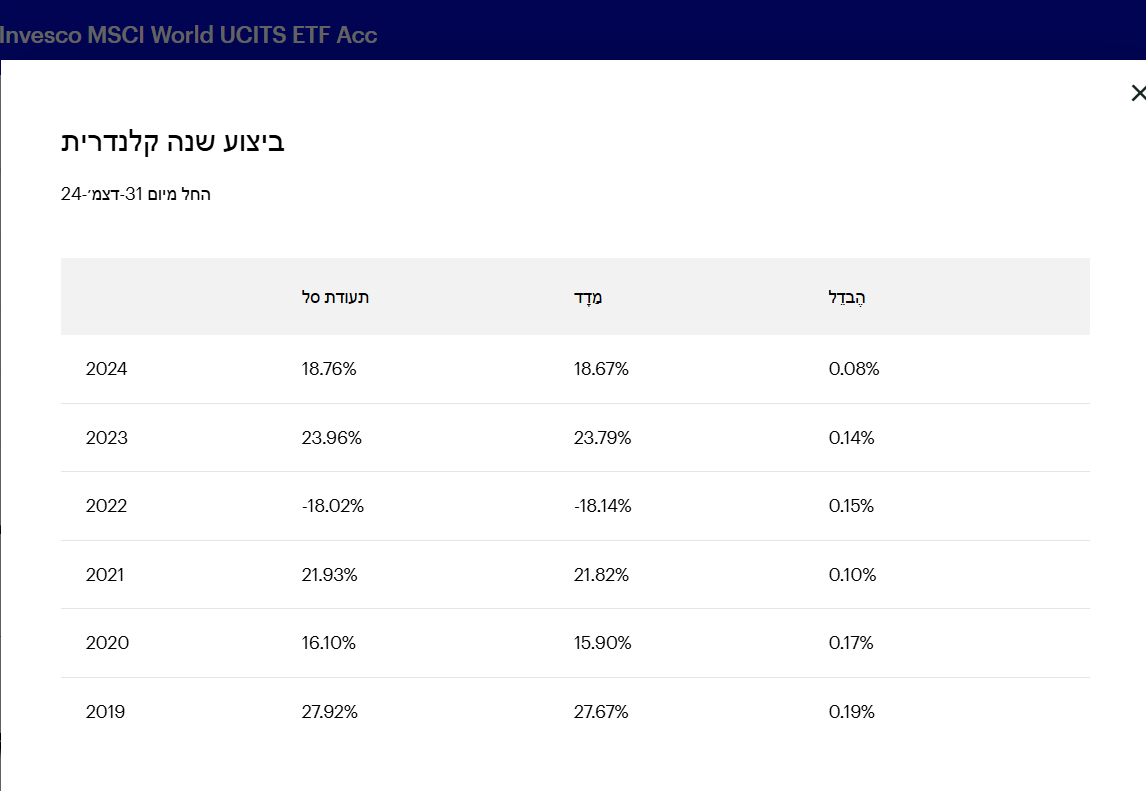
Task: Click the 23.79% index value for 2023
Action: (x=602, y=438)
